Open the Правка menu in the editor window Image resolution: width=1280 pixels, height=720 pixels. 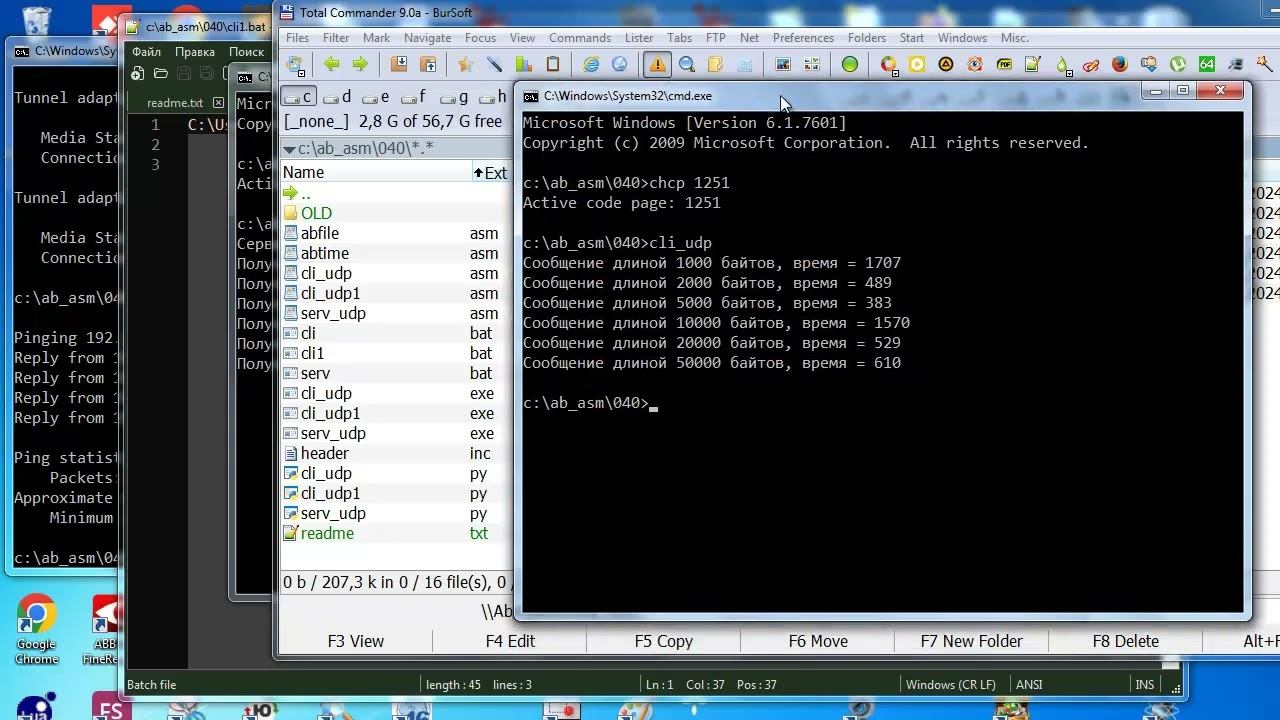point(195,52)
